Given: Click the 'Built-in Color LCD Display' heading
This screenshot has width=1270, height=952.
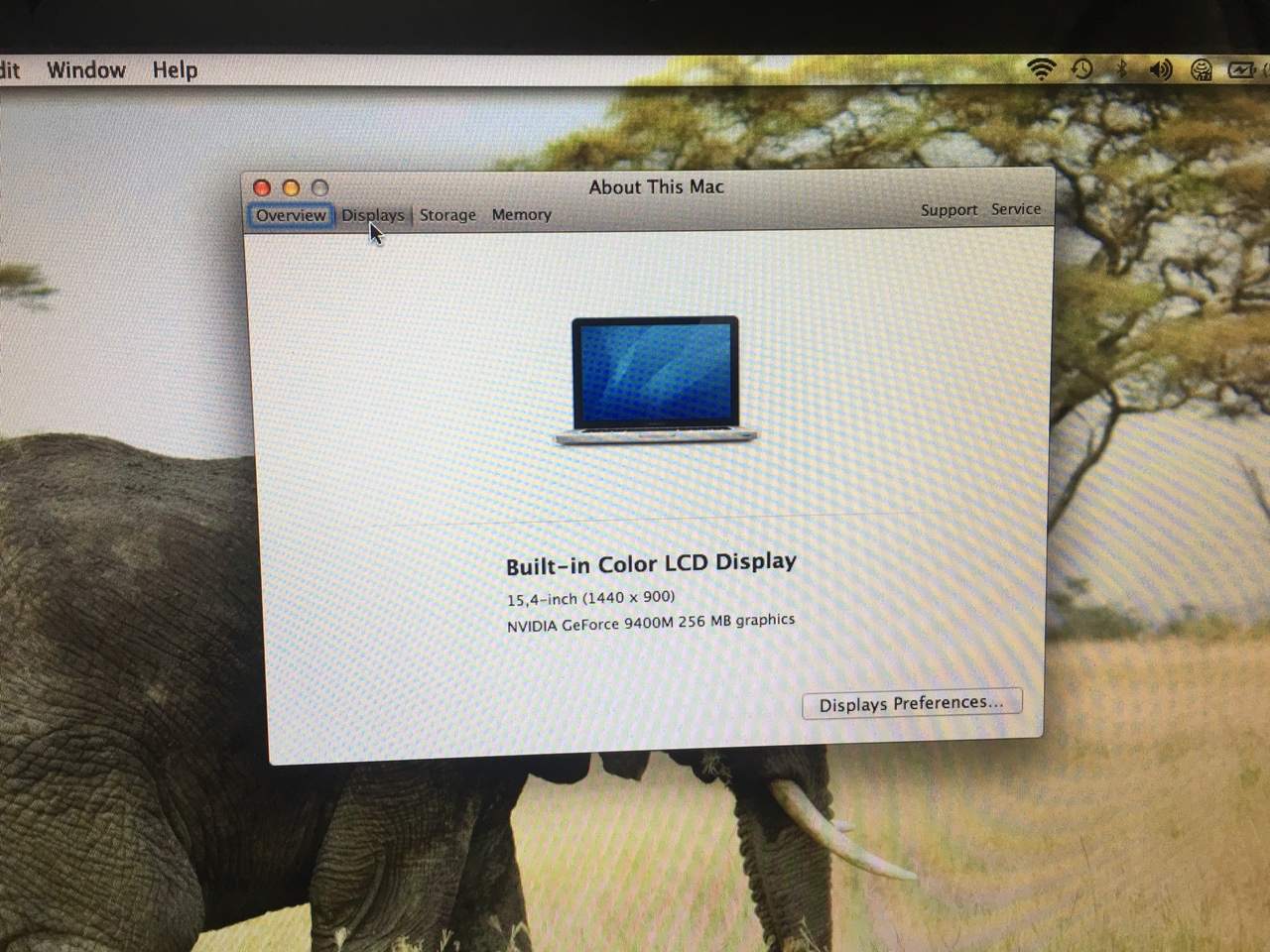Looking at the screenshot, I should click(651, 563).
